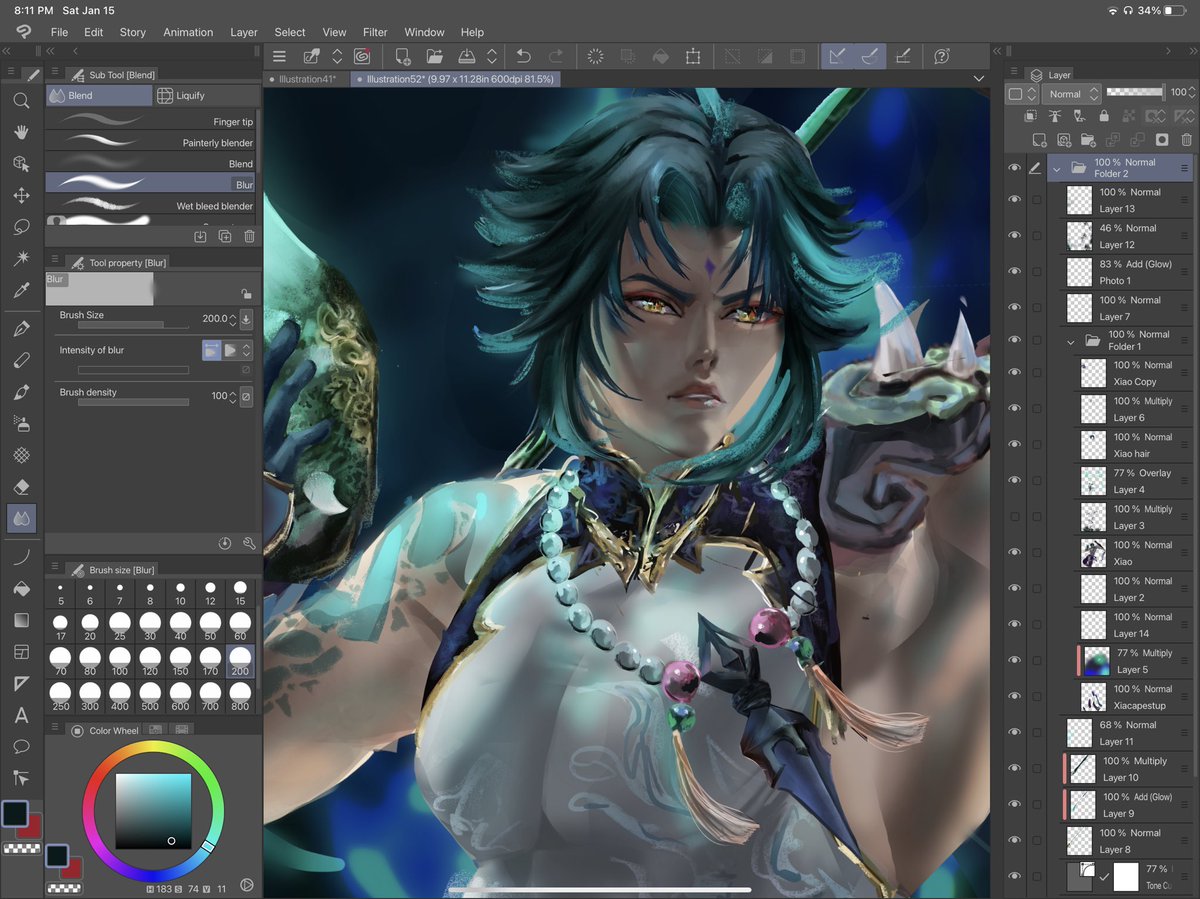Undo the last action

point(523,57)
